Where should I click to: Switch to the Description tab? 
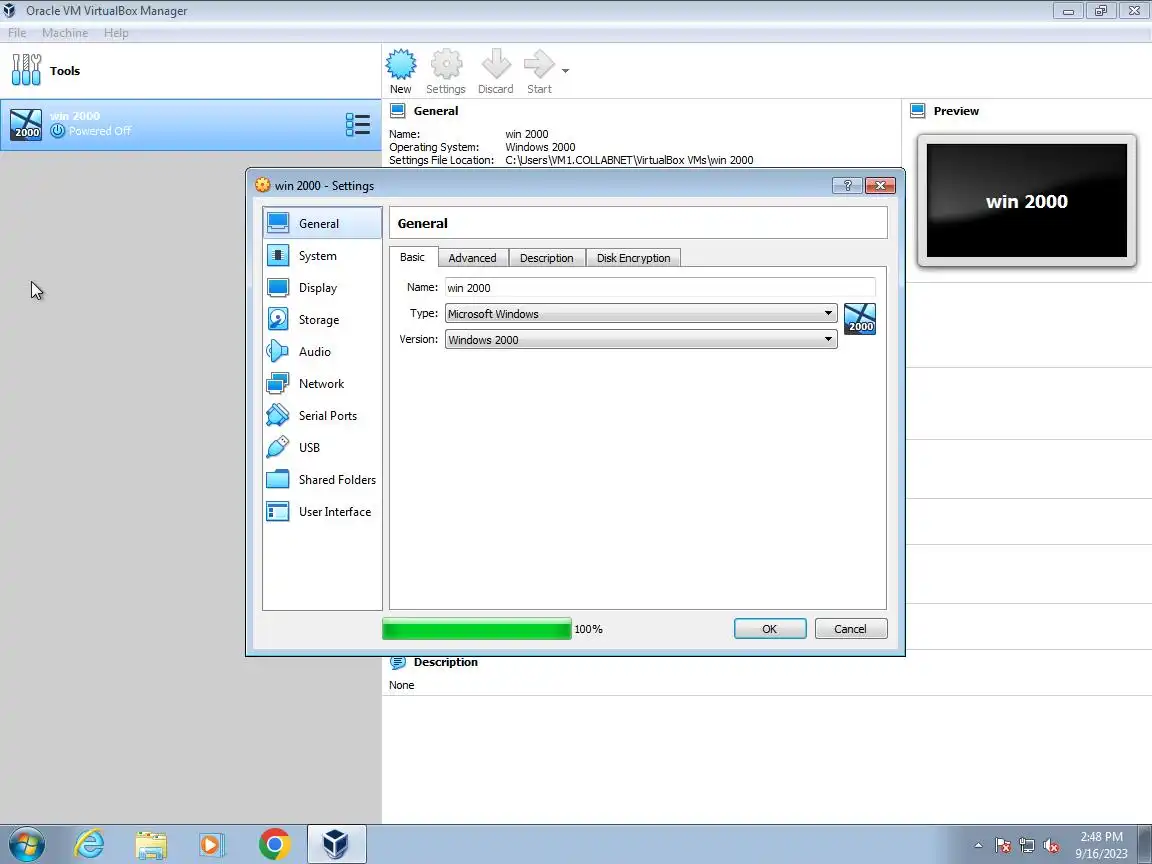click(x=547, y=258)
